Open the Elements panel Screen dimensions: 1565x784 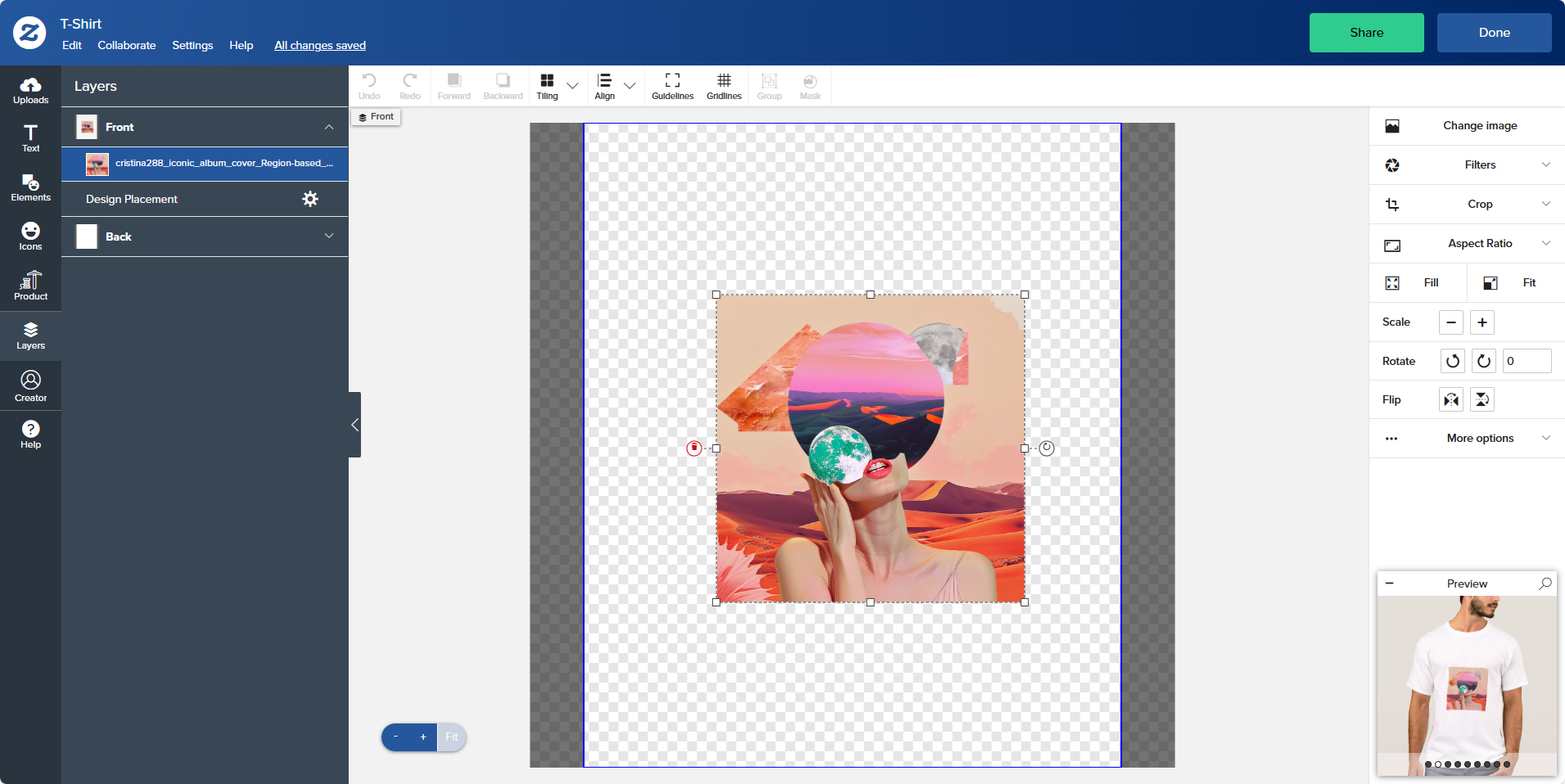tap(30, 187)
